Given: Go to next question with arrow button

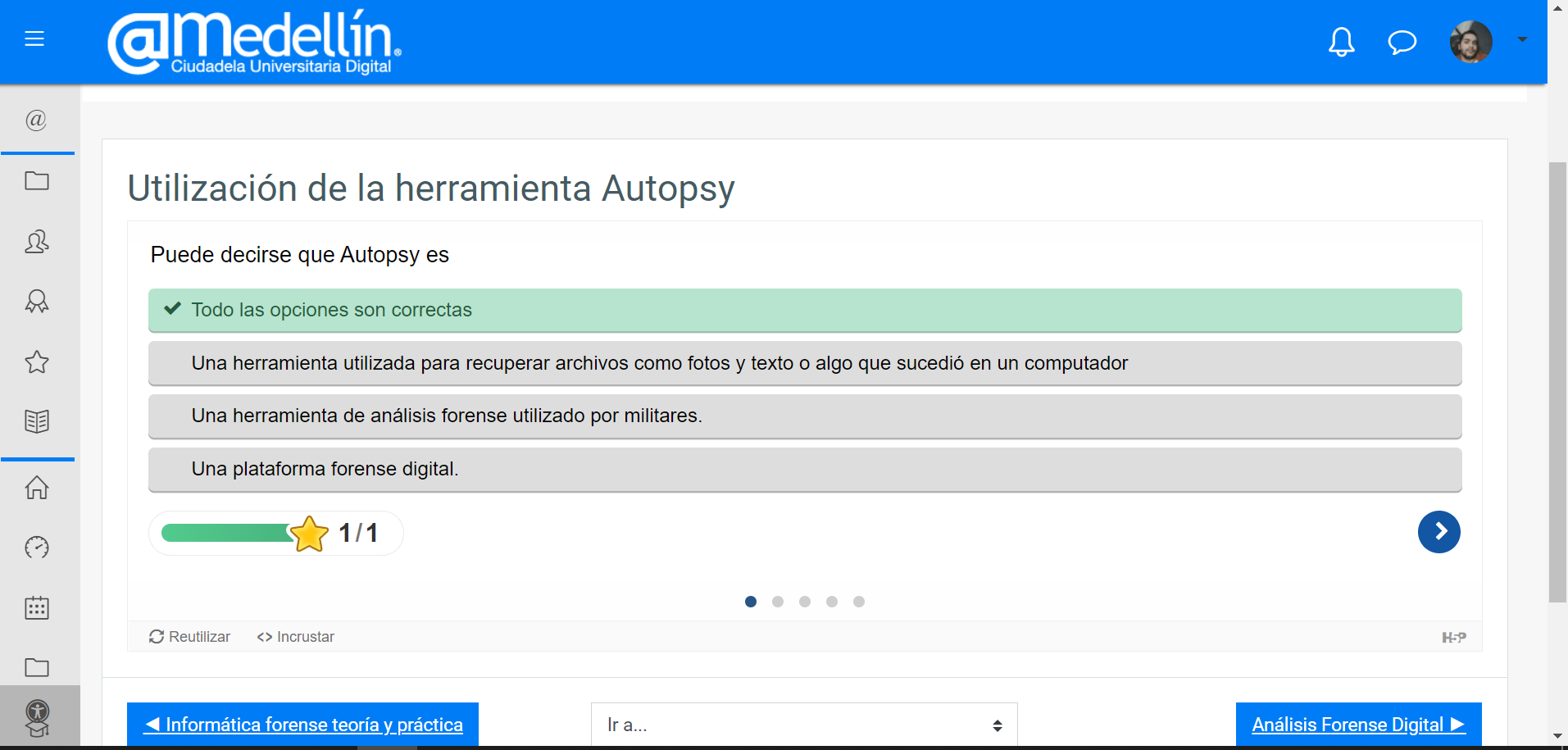Looking at the screenshot, I should 1439,532.
